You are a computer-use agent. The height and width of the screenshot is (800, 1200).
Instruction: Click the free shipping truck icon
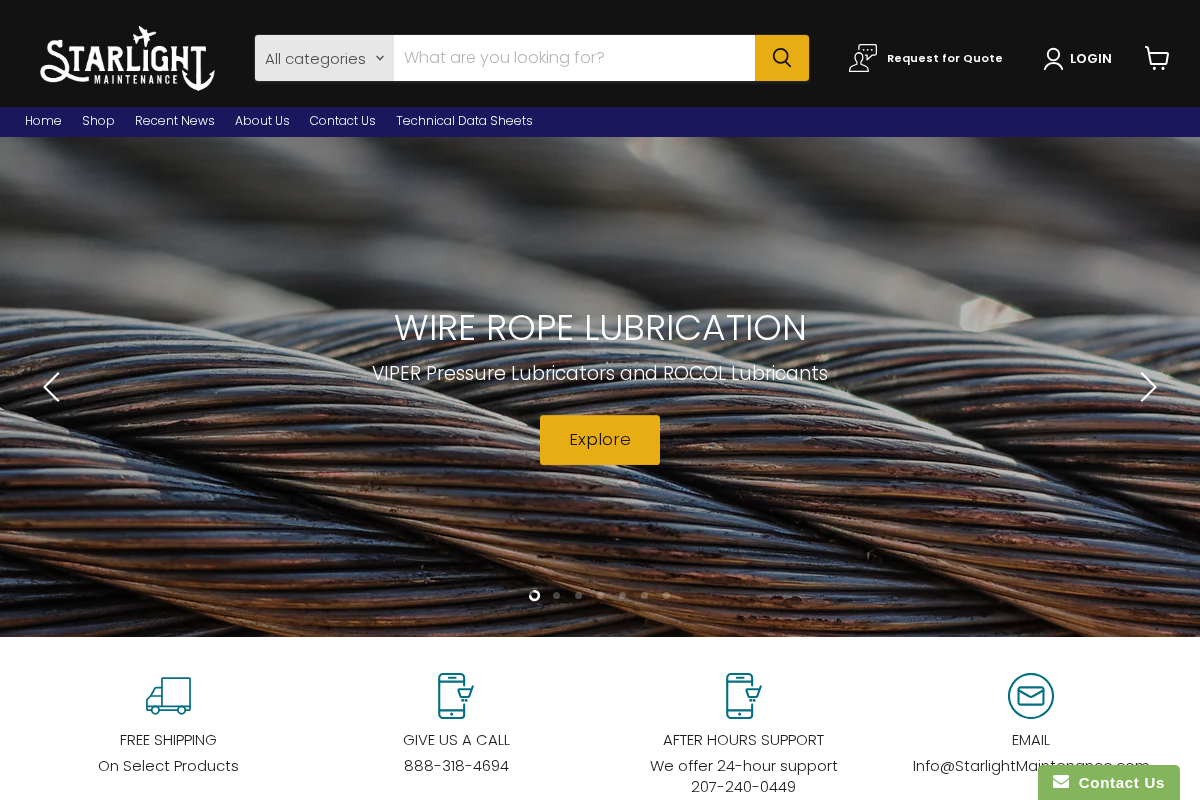[168, 695]
